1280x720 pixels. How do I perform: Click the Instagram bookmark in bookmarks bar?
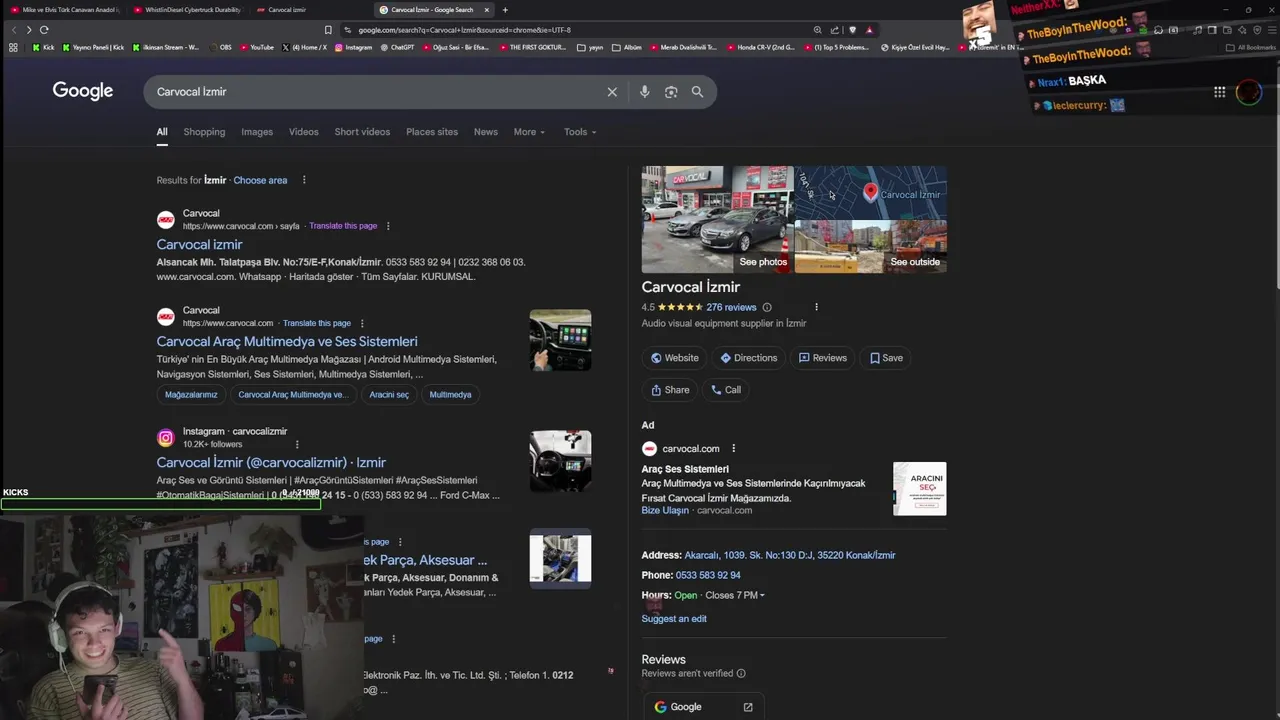point(353,47)
